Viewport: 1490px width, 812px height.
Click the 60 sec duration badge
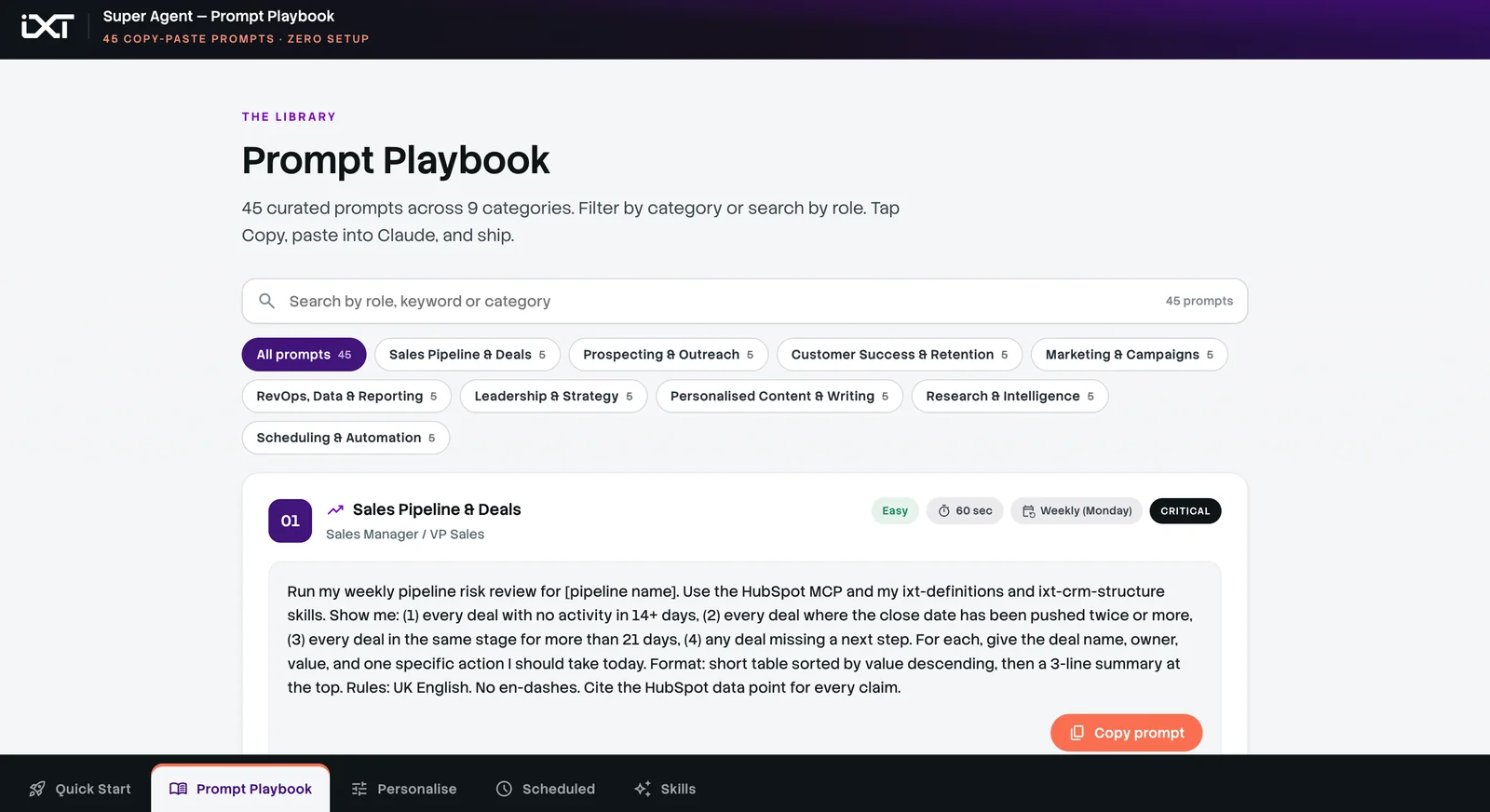(x=965, y=511)
